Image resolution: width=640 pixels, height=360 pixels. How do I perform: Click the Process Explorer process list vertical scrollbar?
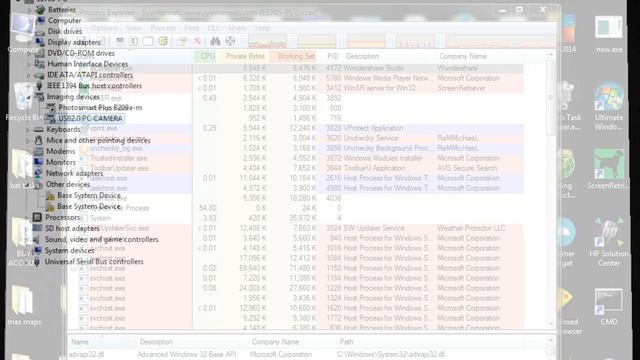(551, 188)
